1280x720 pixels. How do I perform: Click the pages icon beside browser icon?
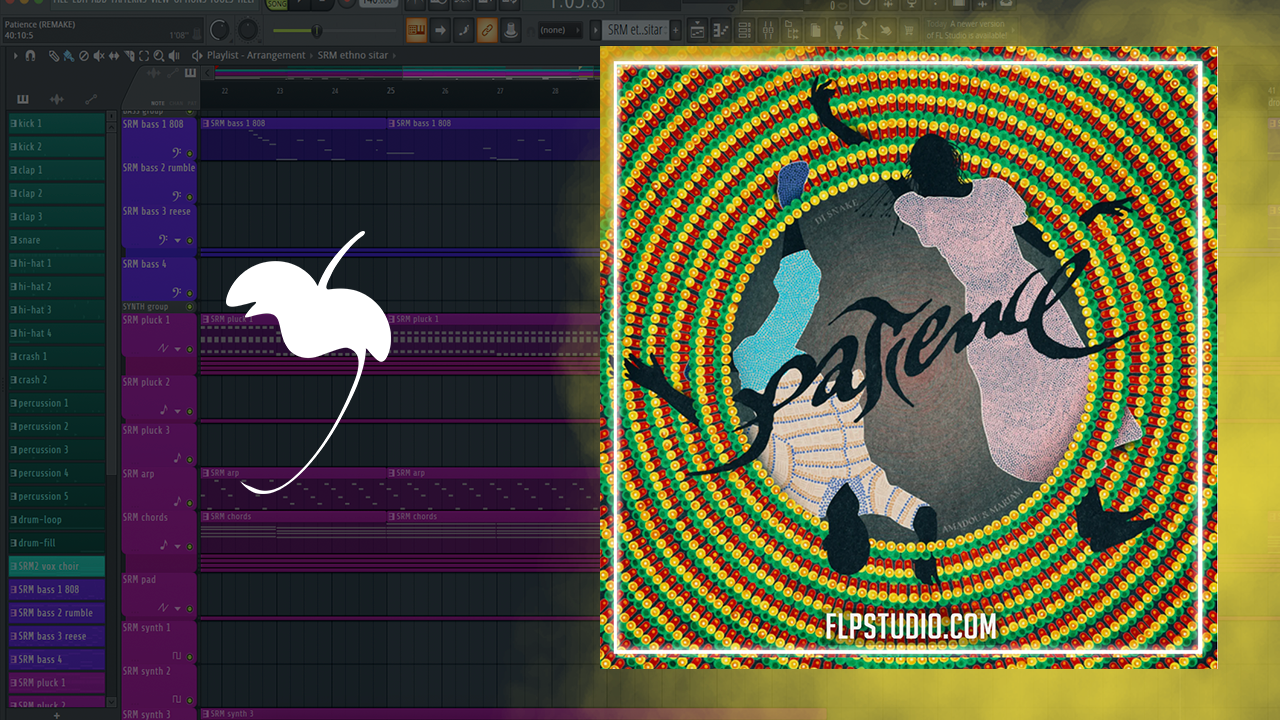815,30
